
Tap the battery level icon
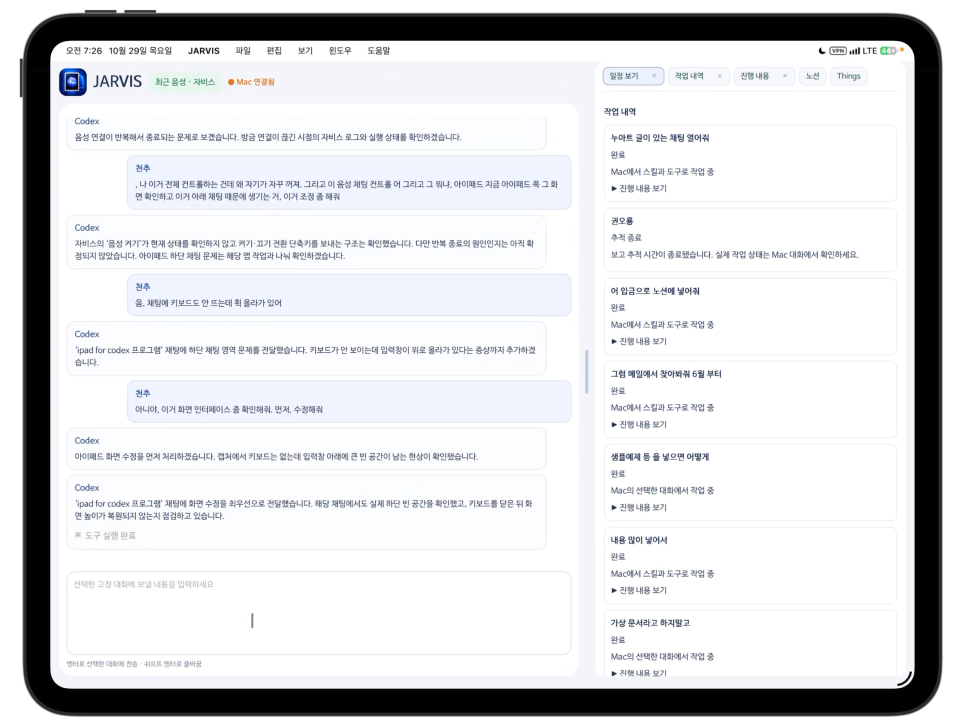[888, 51]
